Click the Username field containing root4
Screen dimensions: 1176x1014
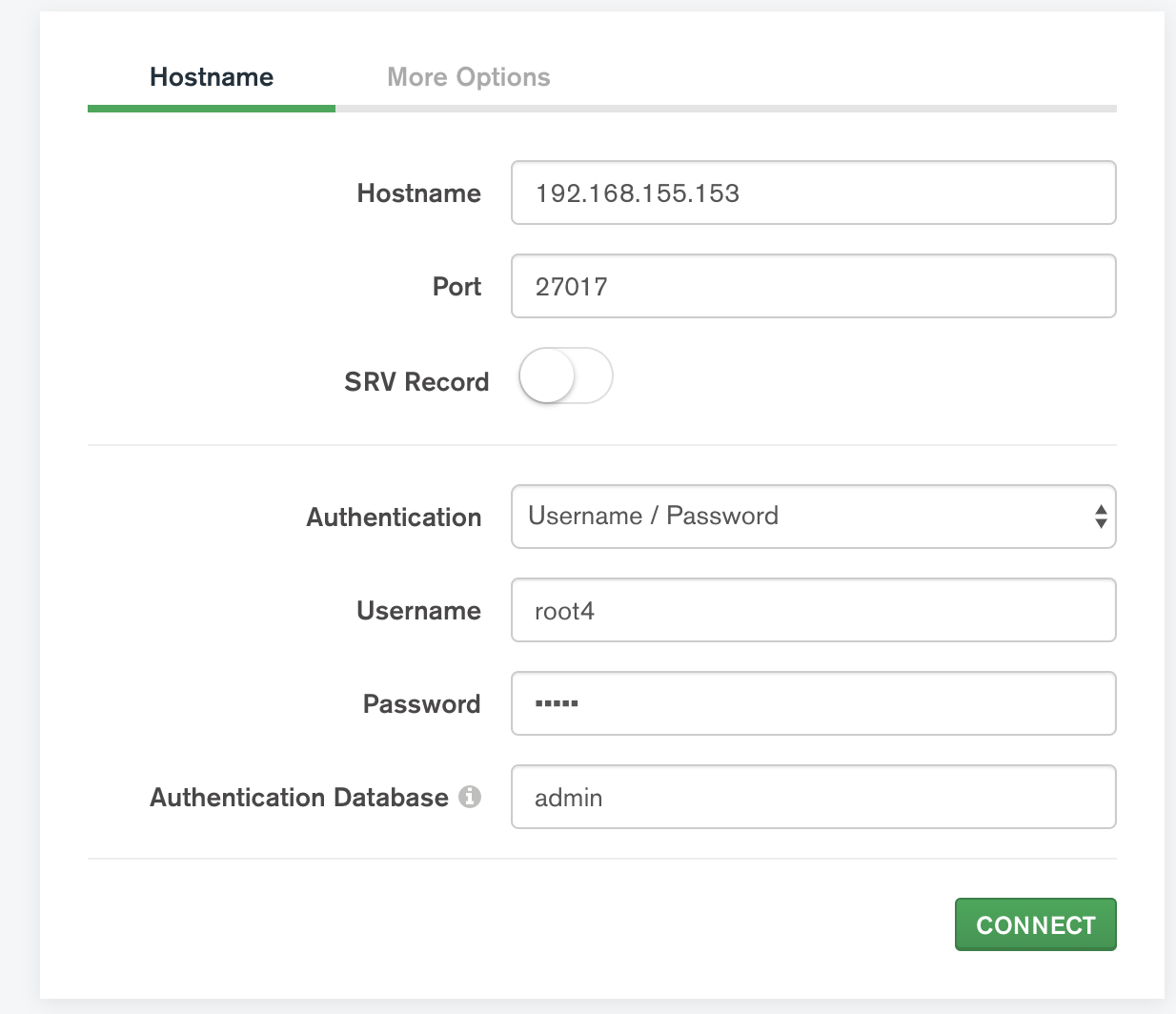813,611
